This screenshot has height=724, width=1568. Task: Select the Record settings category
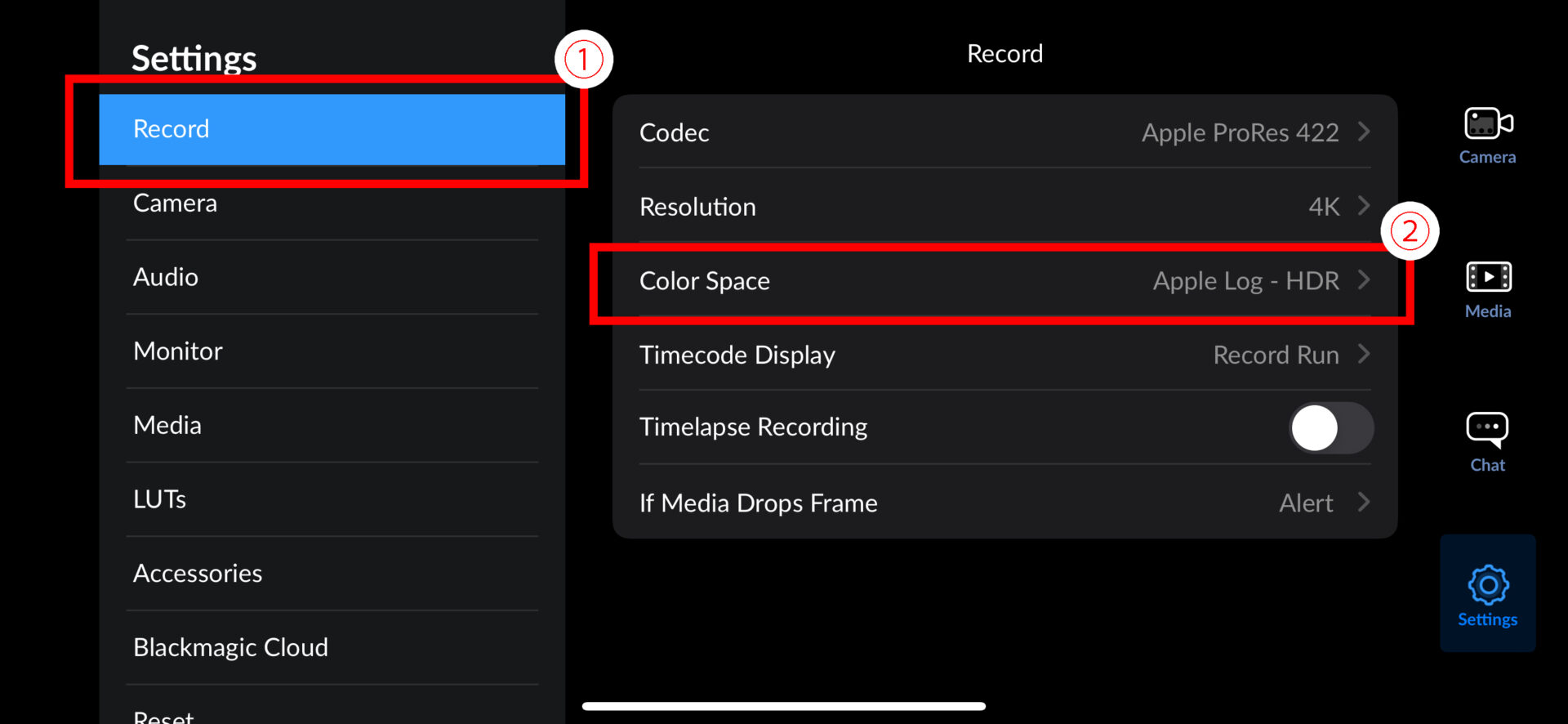pos(332,129)
